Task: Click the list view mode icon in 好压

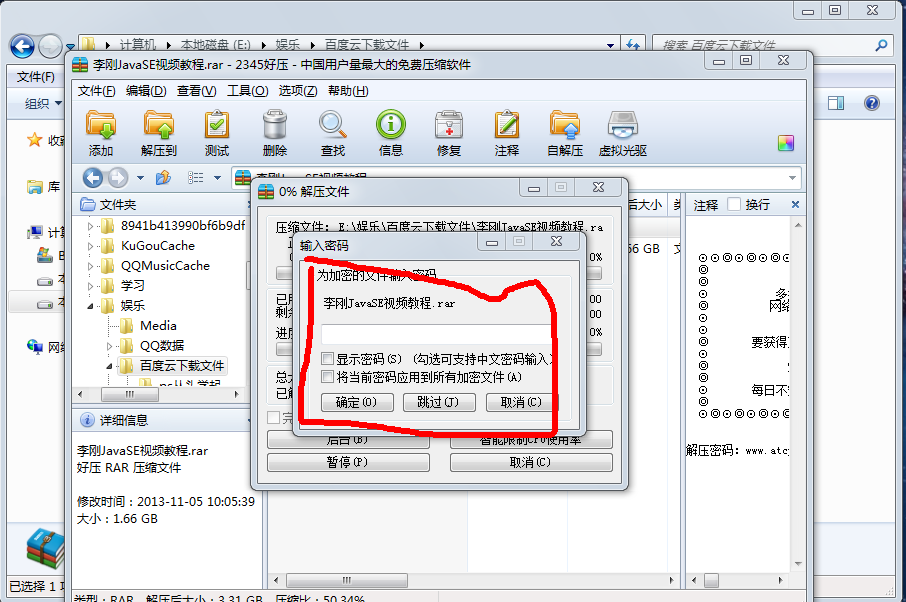Action: tap(195, 177)
